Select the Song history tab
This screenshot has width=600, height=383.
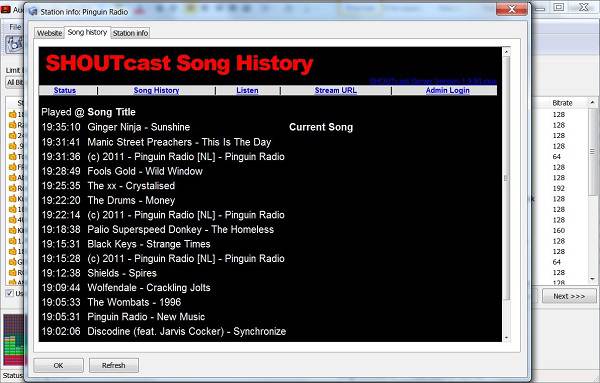coord(87,33)
